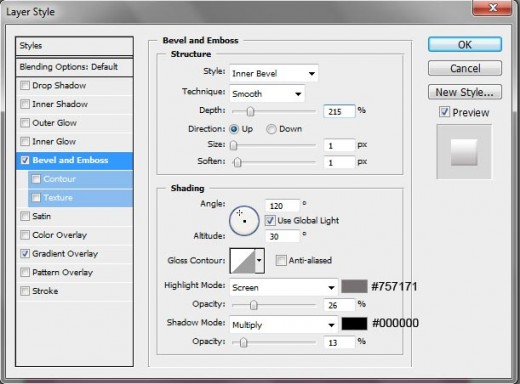Viewport: 520px width, 384px height.
Task: Open the Style dropdown showing Inner Bevel
Action: (274, 73)
